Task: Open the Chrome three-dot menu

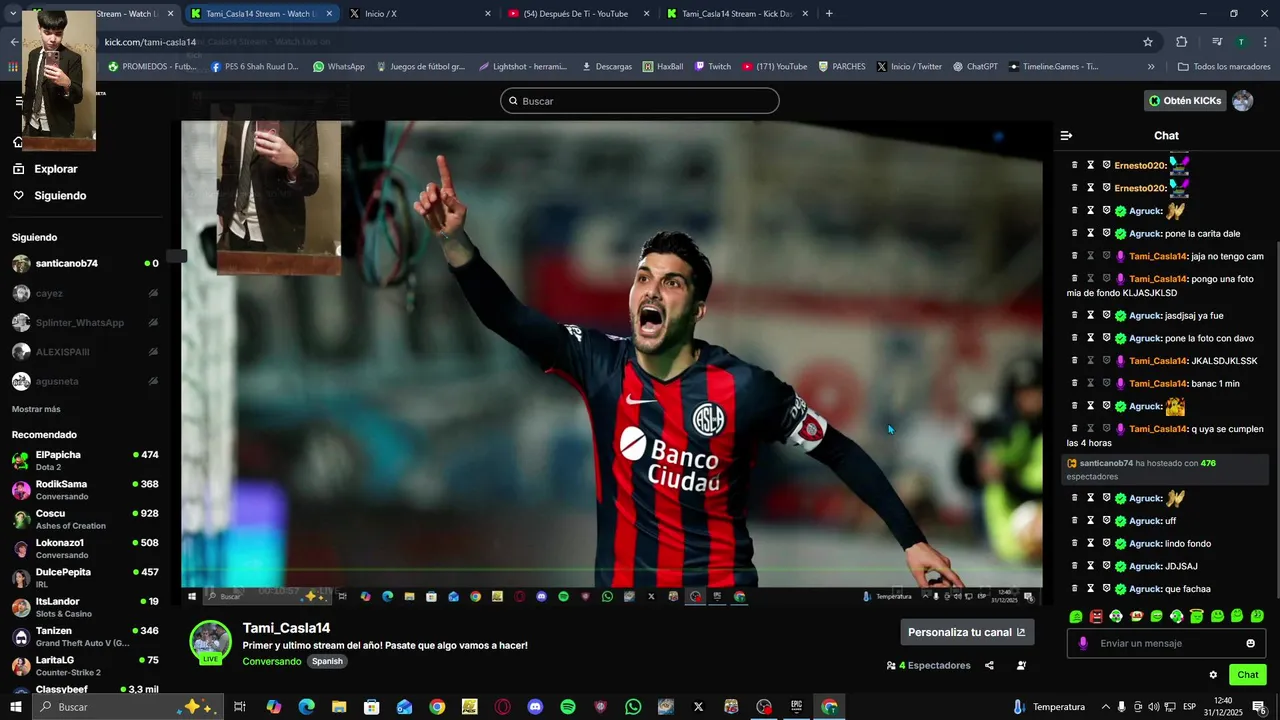Action: coord(1266,42)
